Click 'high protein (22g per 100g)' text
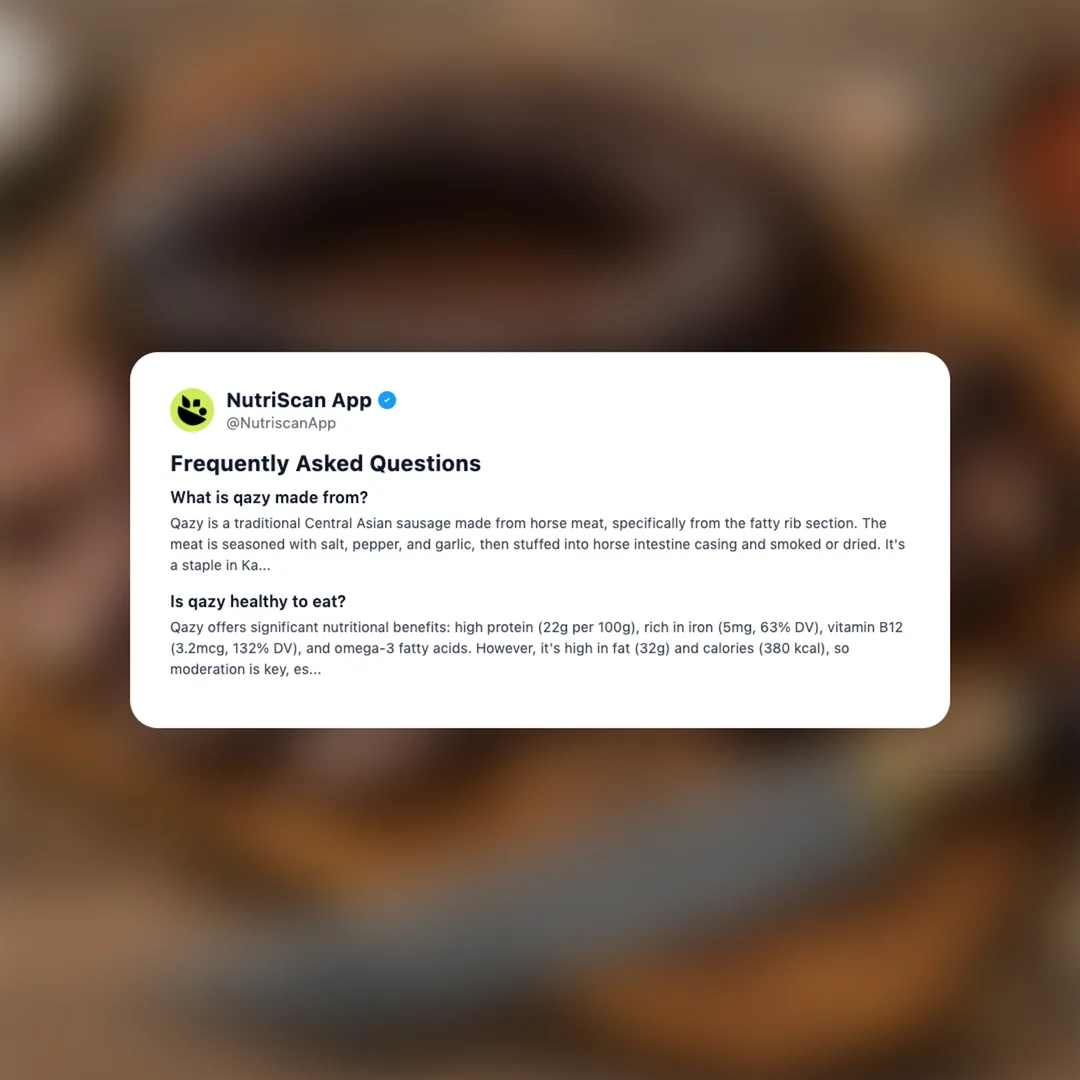Image resolution: width=1080 pixels, height=1080 pixels. 546,627
